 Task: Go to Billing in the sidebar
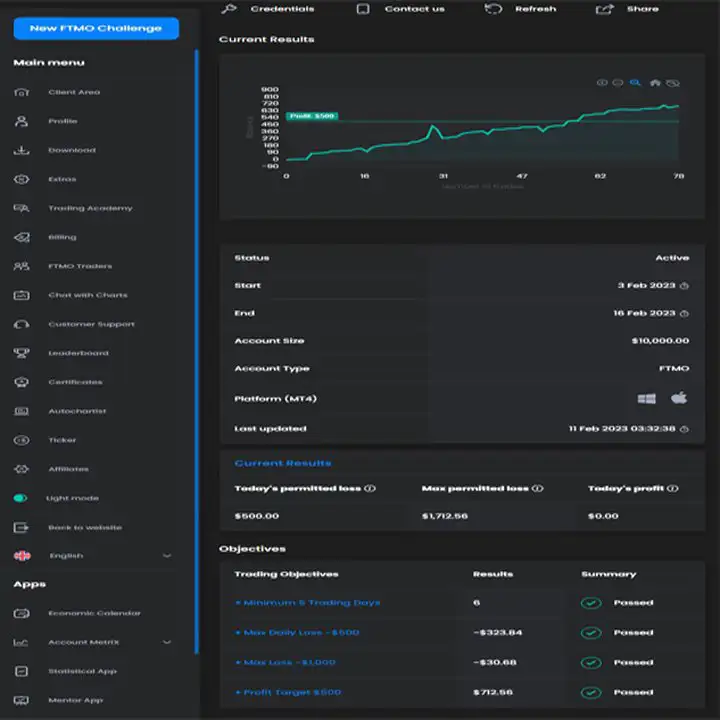click(x=62, y=237)
